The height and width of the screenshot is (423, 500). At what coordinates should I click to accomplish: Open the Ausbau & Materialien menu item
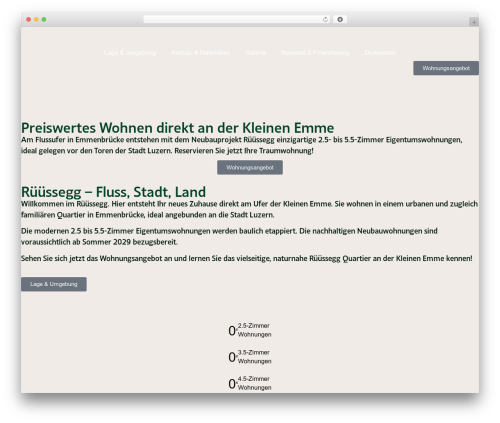pyautogui.click(x=201, y=53)
